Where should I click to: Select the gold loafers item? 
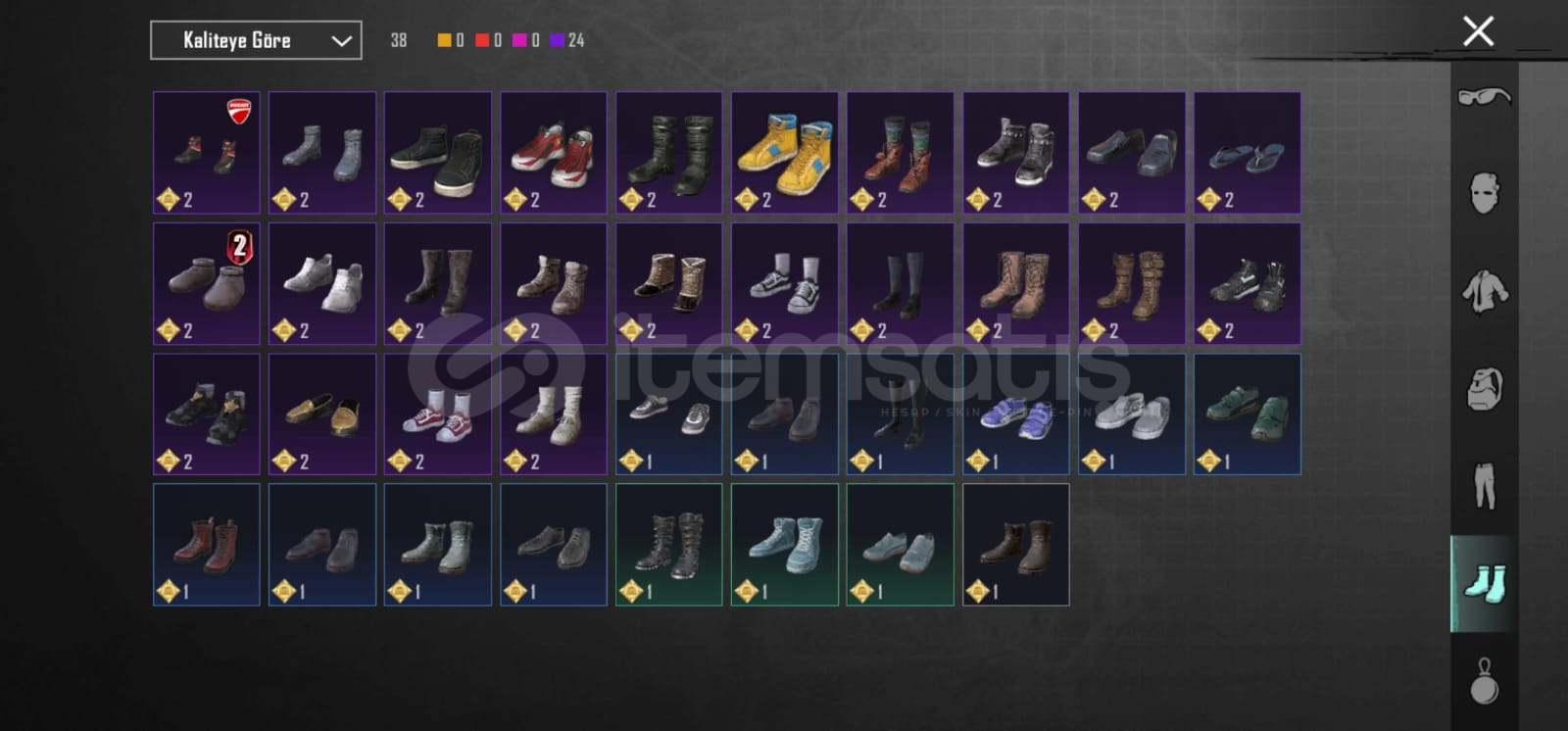pyautogui.click(x=322, y=414)
